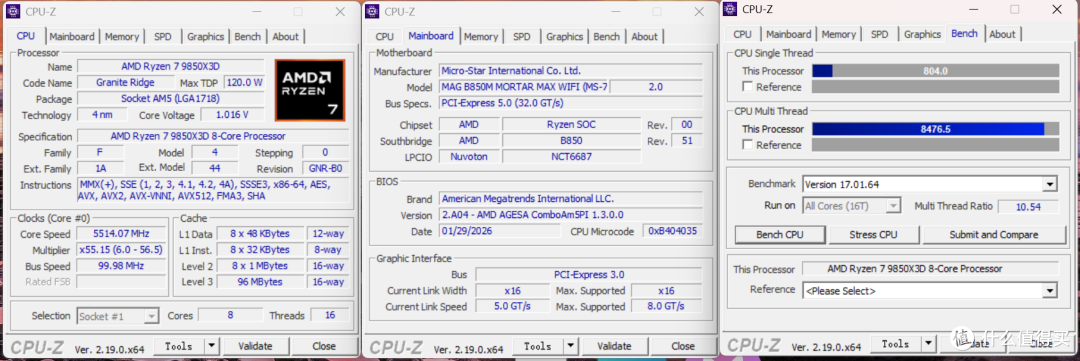
Task: Click the single thread 804.0 score bar
Action: 935,70
